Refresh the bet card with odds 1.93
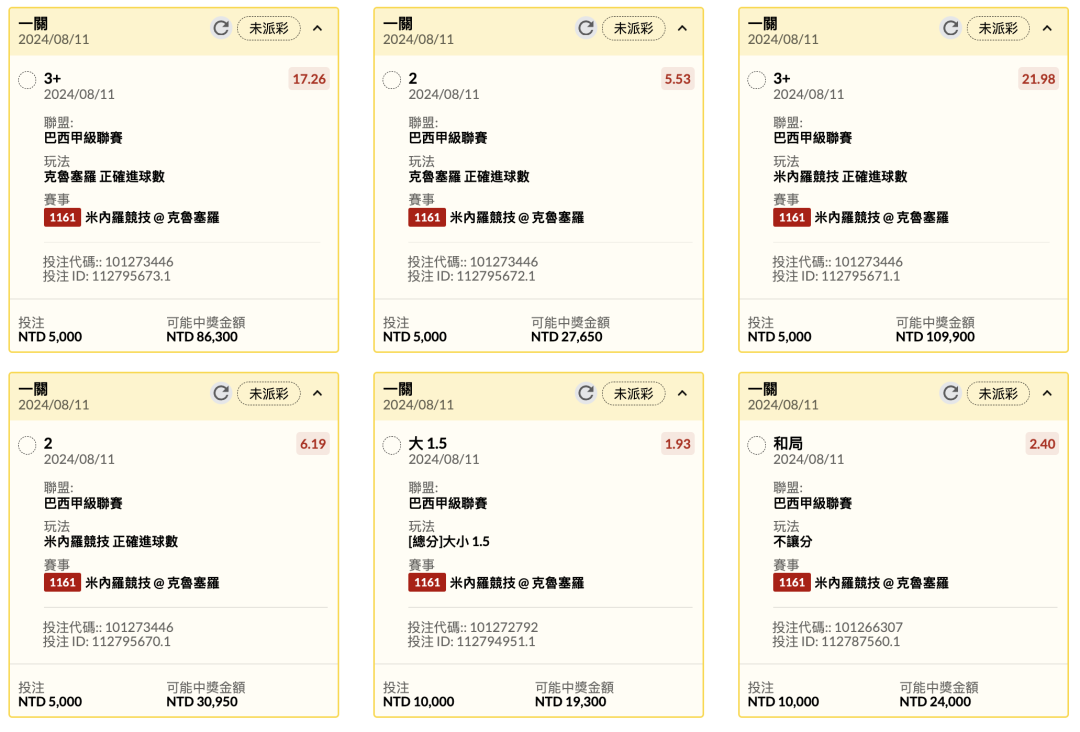The height and width of the screenshot is (732, 1080). click(x=585, y=393)
